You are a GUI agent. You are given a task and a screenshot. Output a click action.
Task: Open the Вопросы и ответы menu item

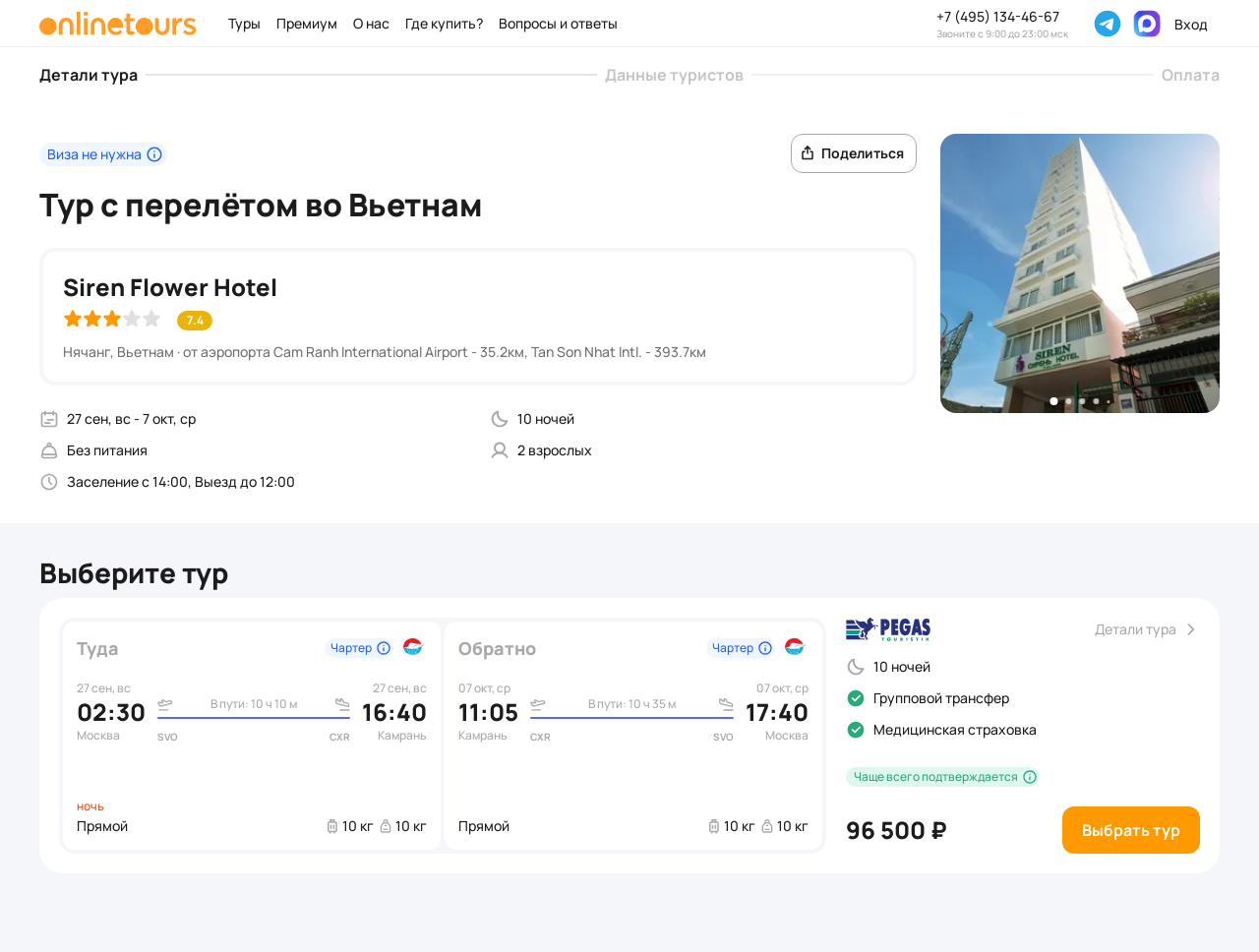pos(558,24)
